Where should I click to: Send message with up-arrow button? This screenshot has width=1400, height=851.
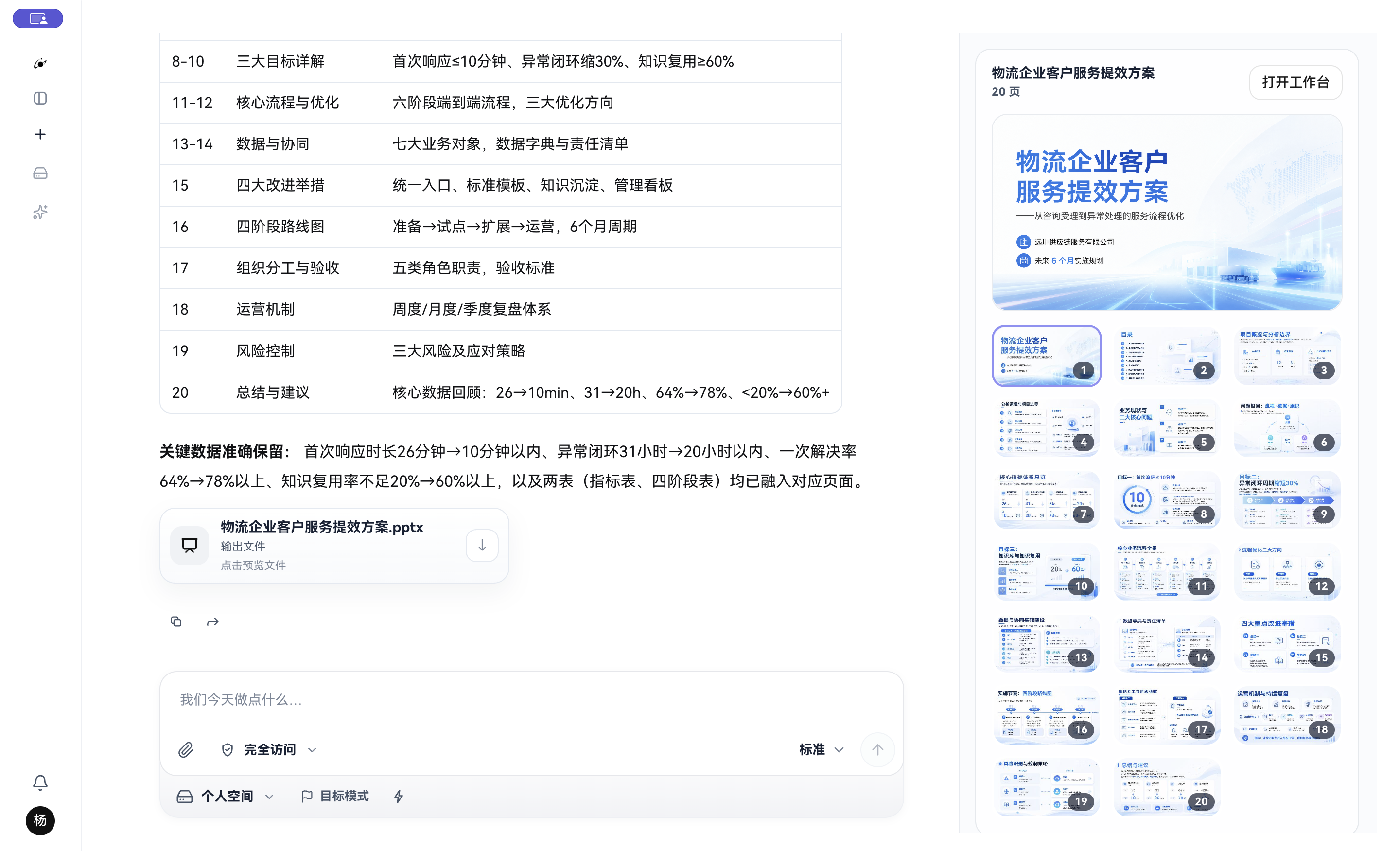877,750
